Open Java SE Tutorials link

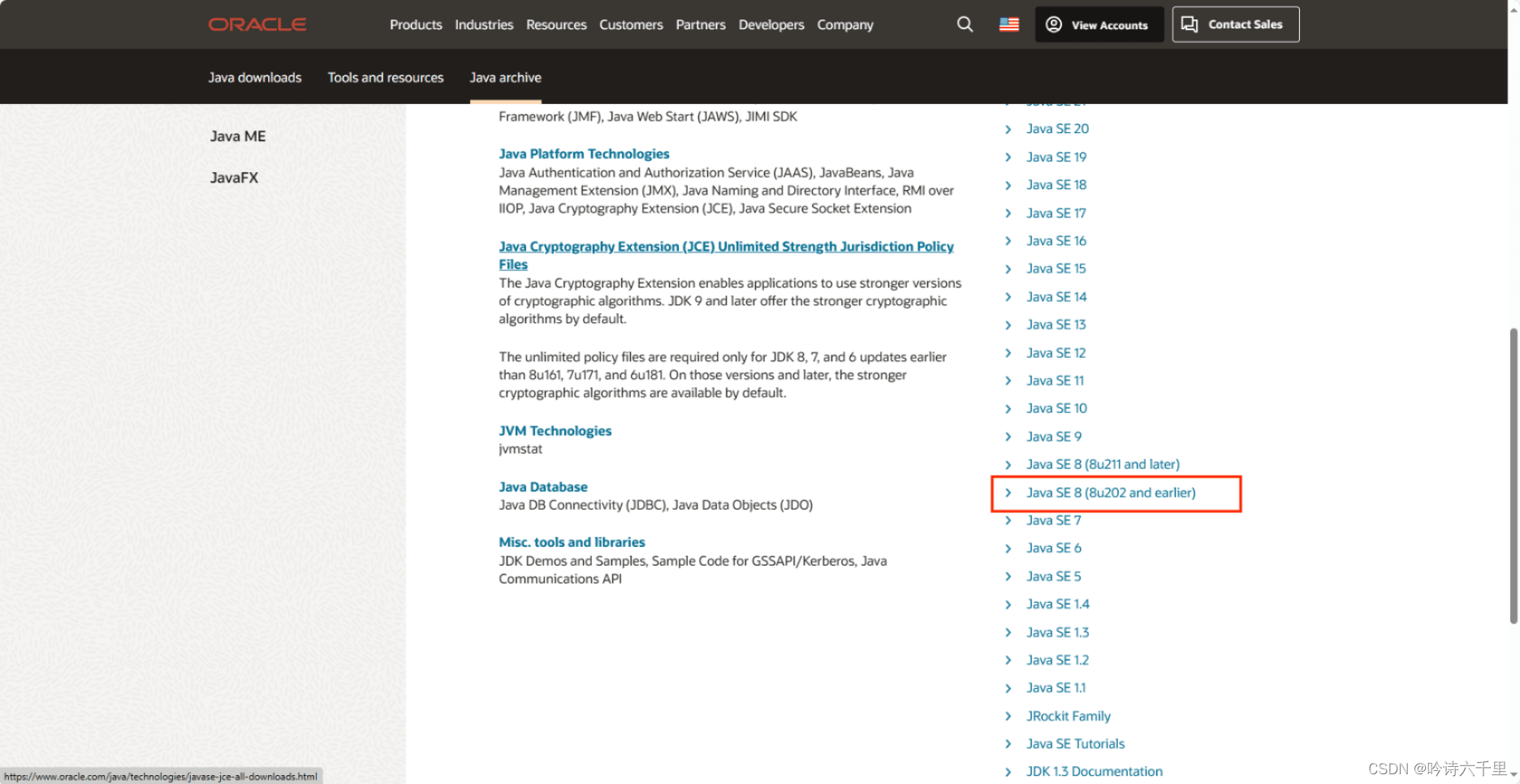point(1075,743)
